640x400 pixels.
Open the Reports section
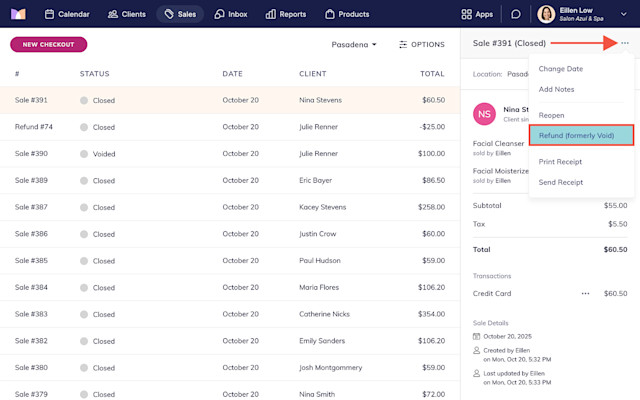pyautogui.click(x=286, y=14)
